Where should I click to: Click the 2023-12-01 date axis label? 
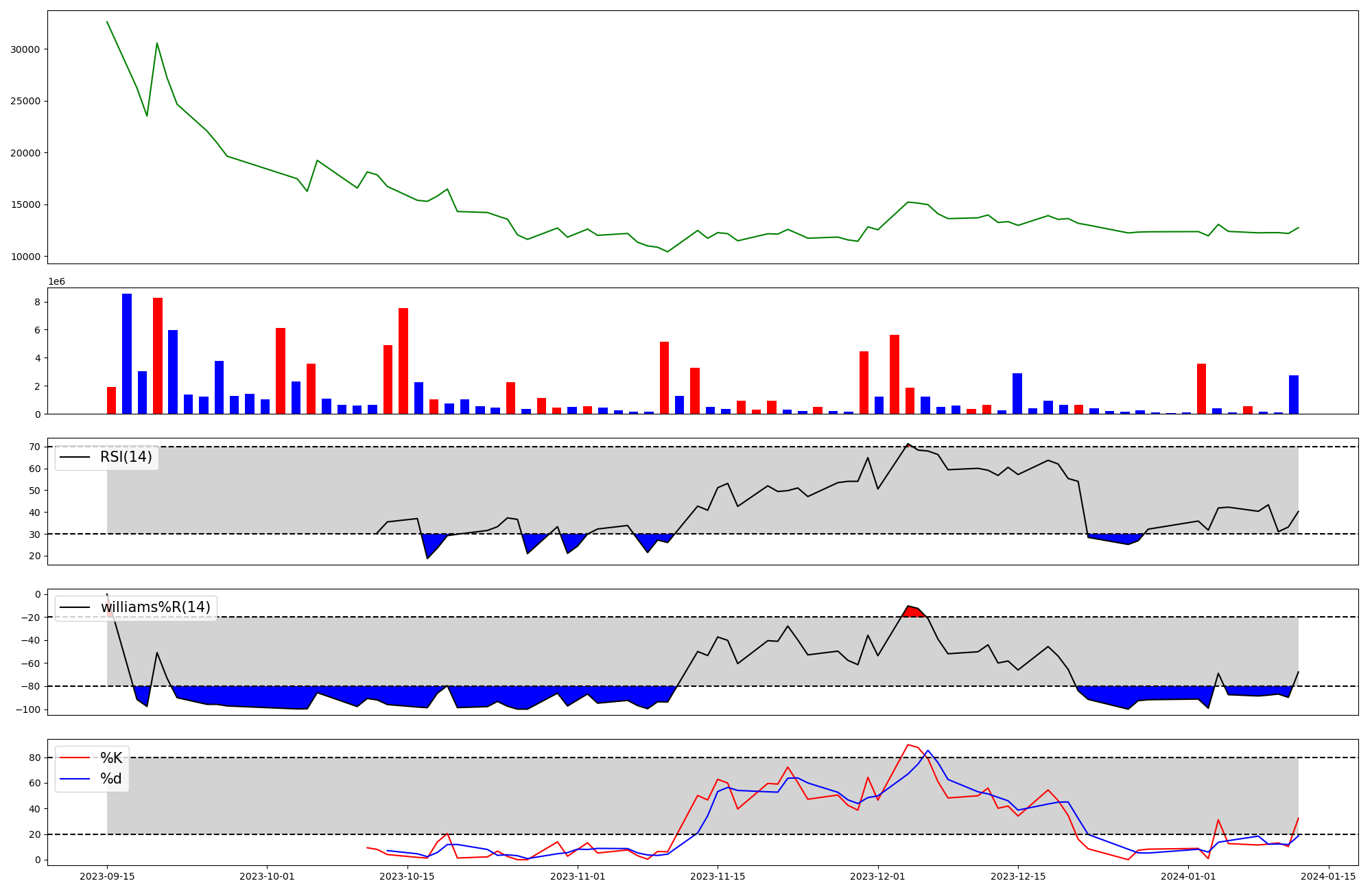coord(878,876)
